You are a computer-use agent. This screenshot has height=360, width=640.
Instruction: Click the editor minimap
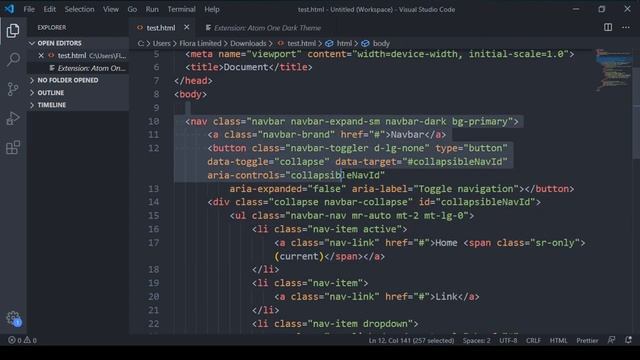point(614,69)
